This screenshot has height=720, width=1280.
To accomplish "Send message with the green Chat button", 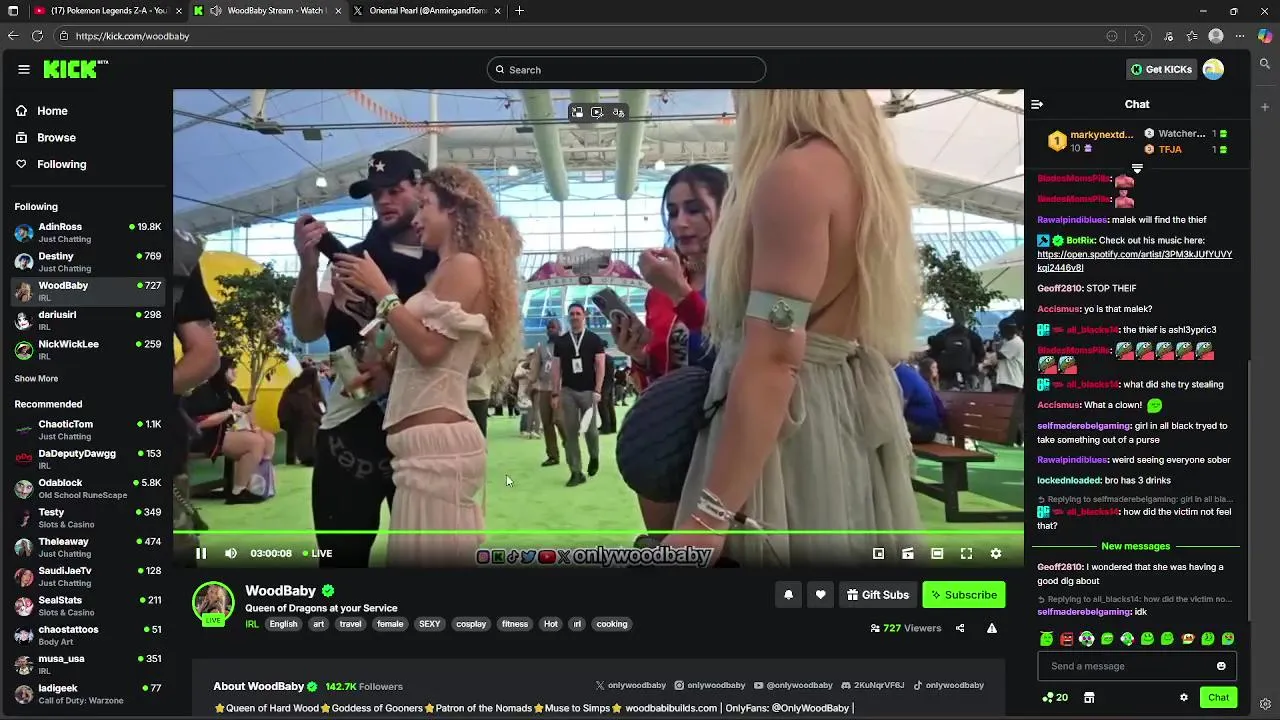I will (x=1218, y=697).
